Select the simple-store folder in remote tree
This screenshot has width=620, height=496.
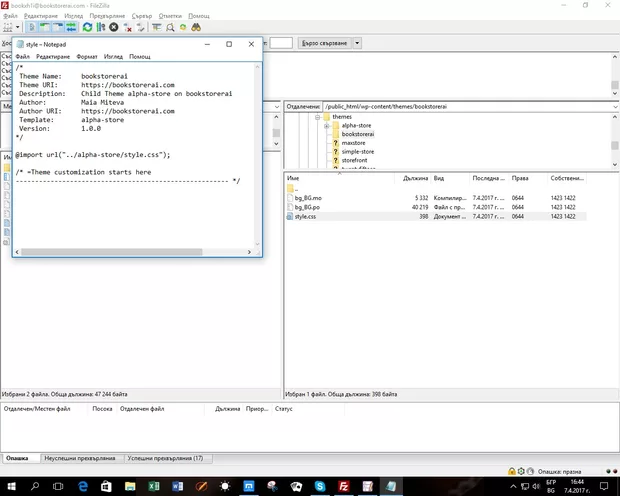[x=357, y=151]
